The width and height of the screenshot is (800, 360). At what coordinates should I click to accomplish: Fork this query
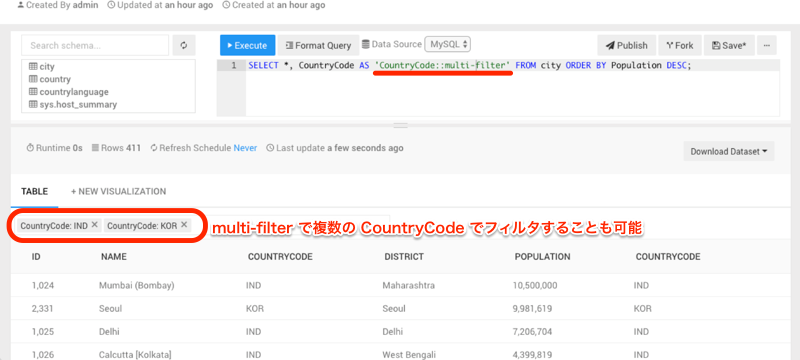680,45
